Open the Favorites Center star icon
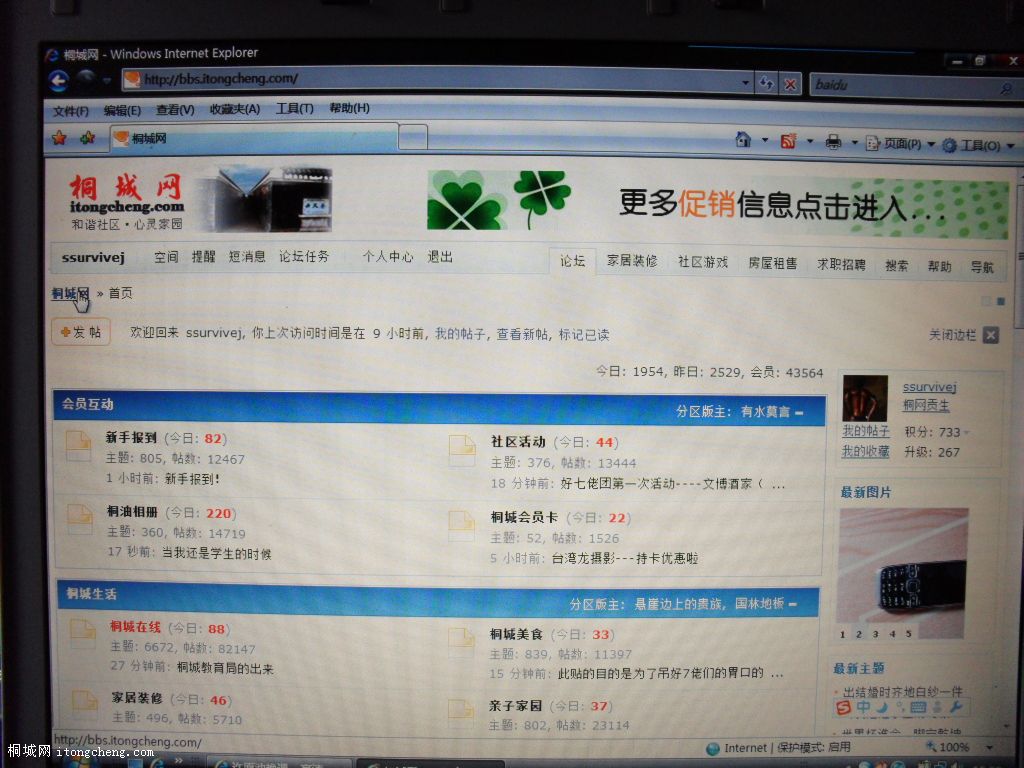Viewport: 1024px width, 768px height. coord(60,138)
